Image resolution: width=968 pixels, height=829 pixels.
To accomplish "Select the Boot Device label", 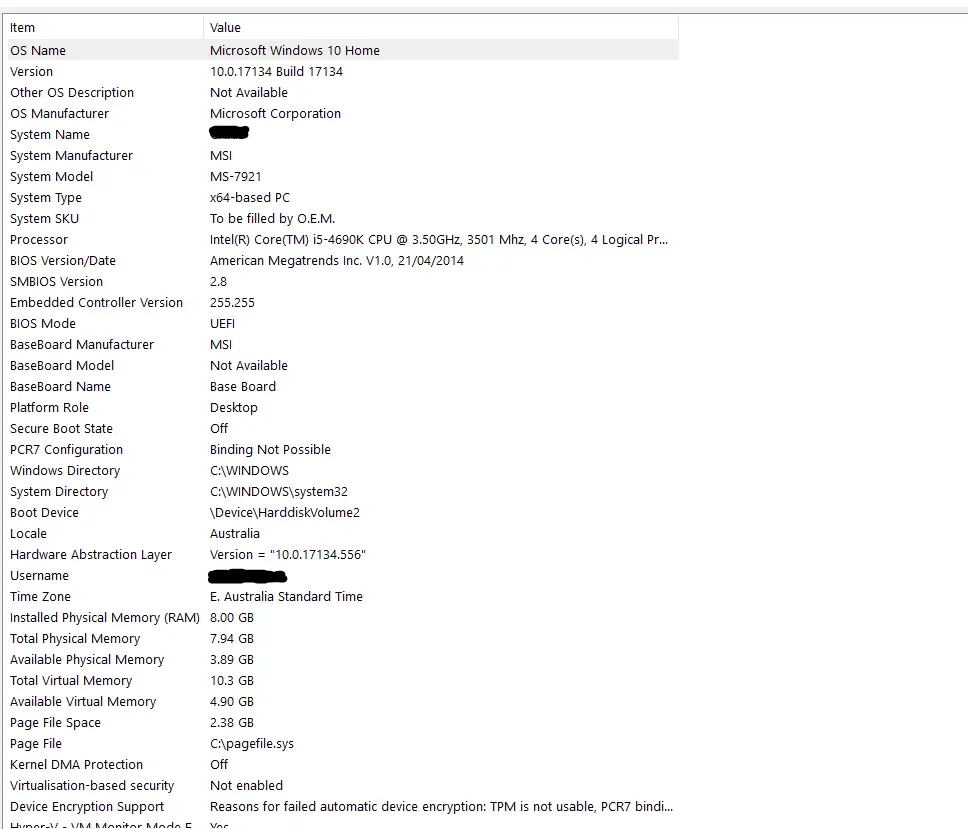I will point(44,512).
